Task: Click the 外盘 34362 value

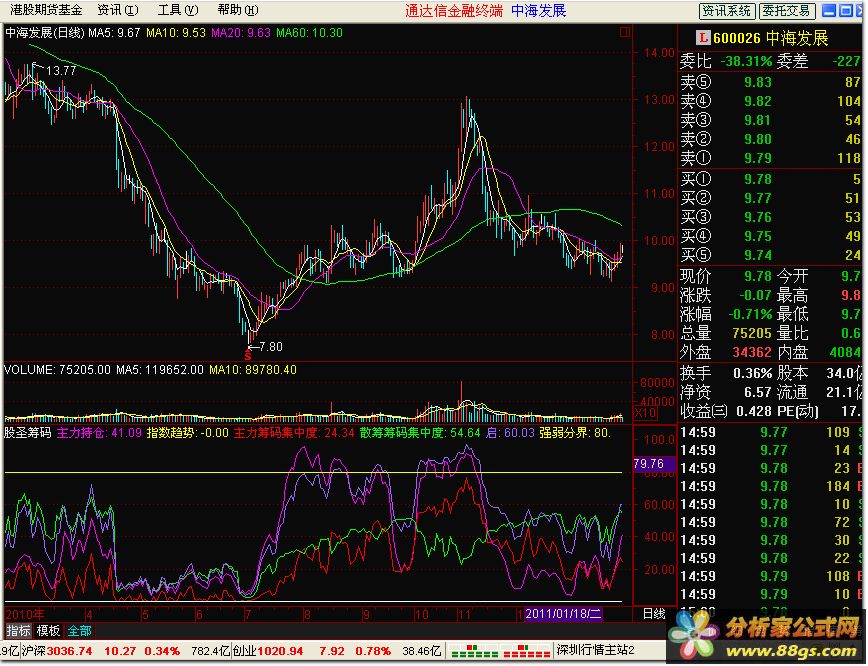Action: (x=752, y=352)
